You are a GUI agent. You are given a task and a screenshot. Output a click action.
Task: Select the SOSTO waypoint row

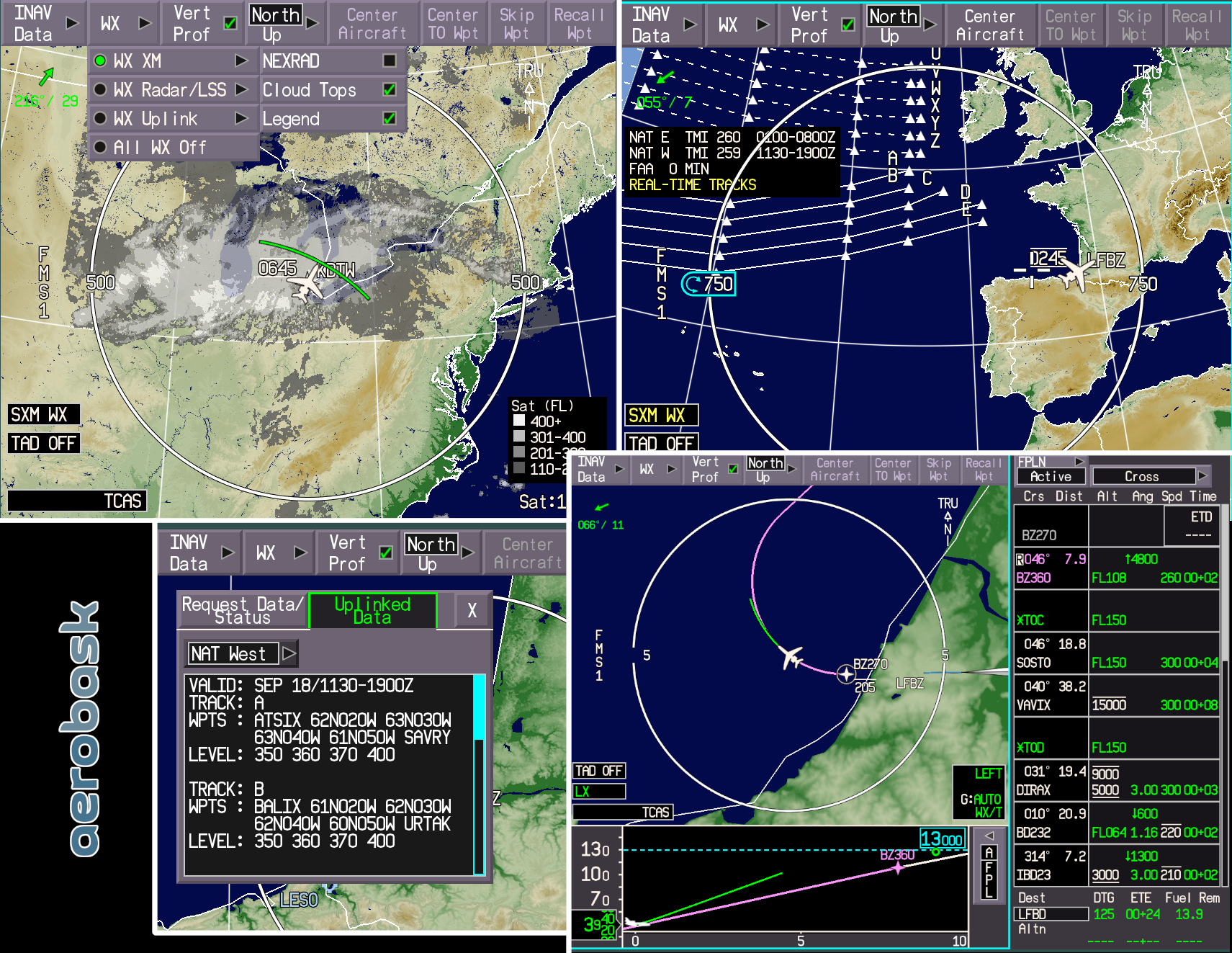point(1117,653)
